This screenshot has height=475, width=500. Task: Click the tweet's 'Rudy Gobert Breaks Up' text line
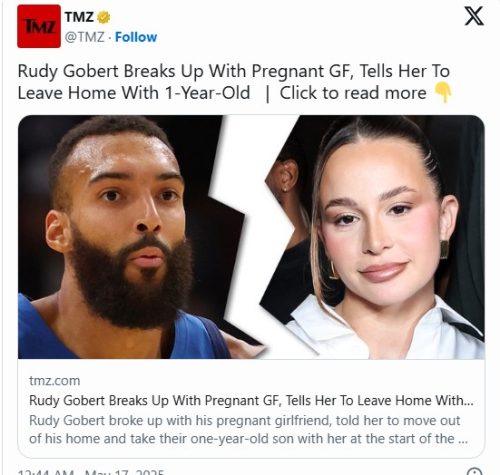click(234, 72)
